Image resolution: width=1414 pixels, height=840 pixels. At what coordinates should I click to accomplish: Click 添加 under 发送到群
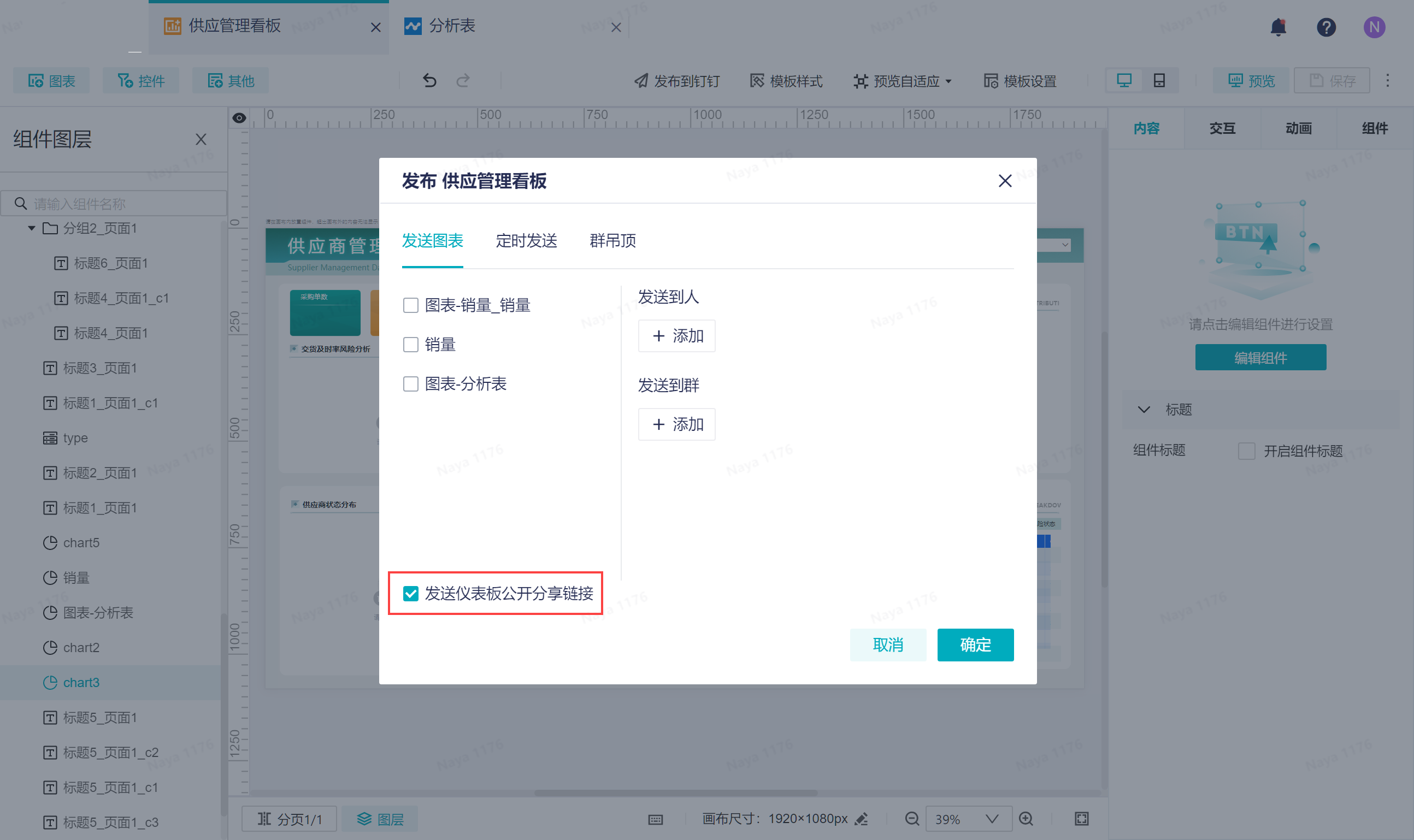tap(677, 424)
